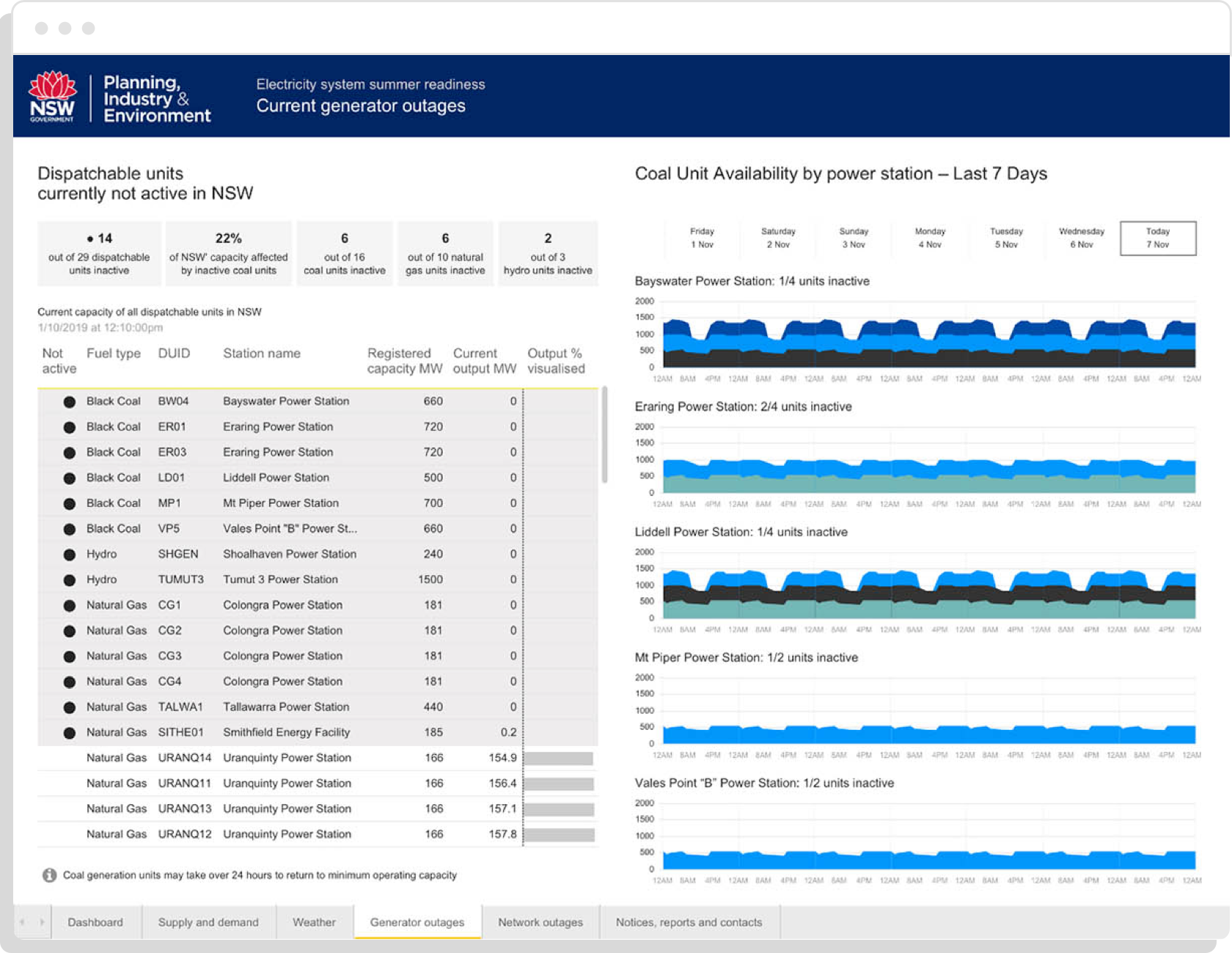Sort by the Station name column header

(261, 354)
